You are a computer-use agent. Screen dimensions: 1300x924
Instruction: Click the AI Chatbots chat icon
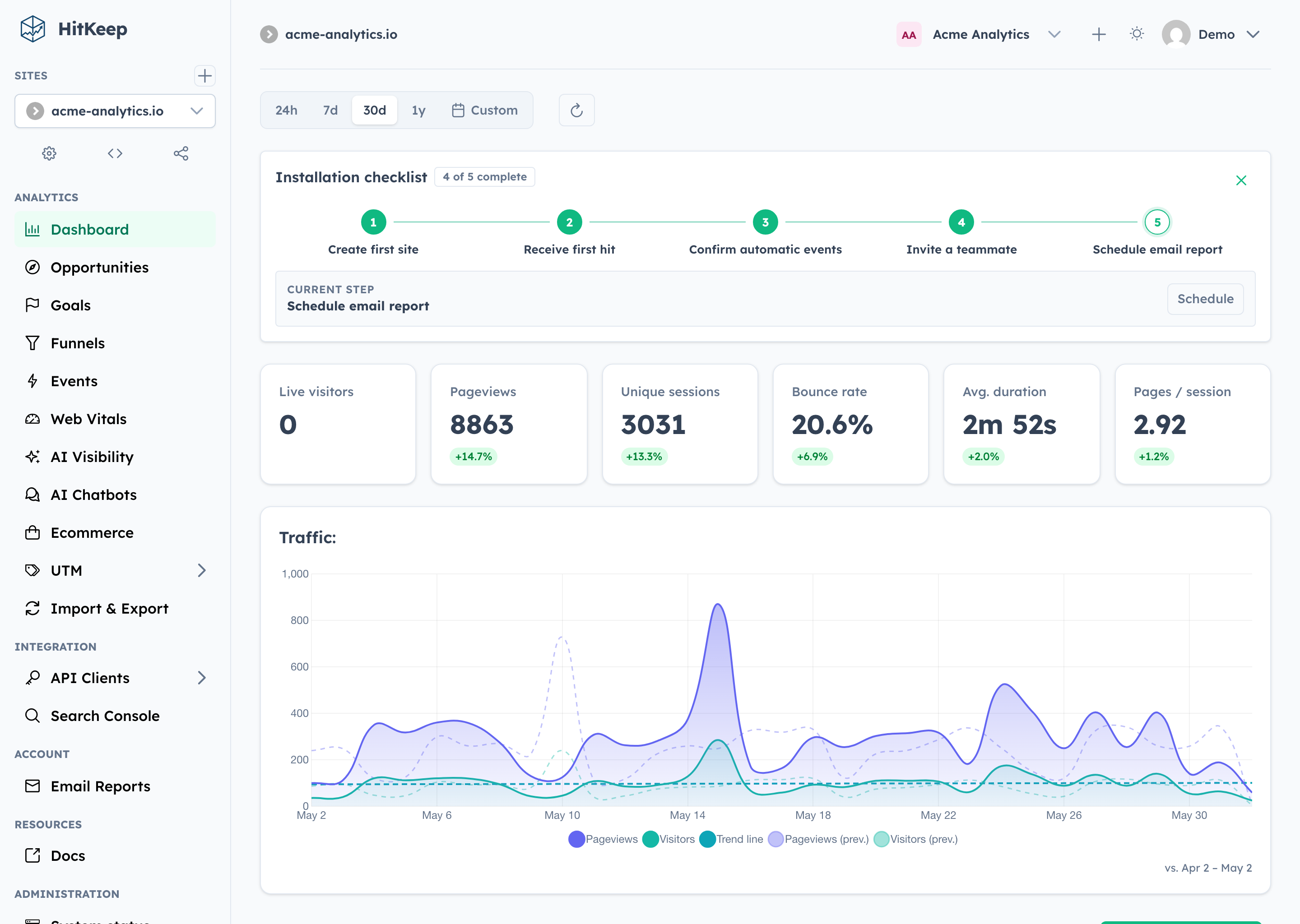click(32, 495)
